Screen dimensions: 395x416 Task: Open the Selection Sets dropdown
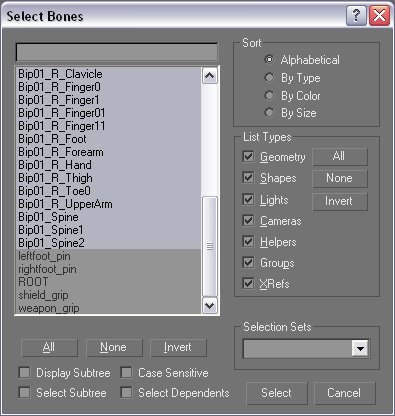point(360,349)
